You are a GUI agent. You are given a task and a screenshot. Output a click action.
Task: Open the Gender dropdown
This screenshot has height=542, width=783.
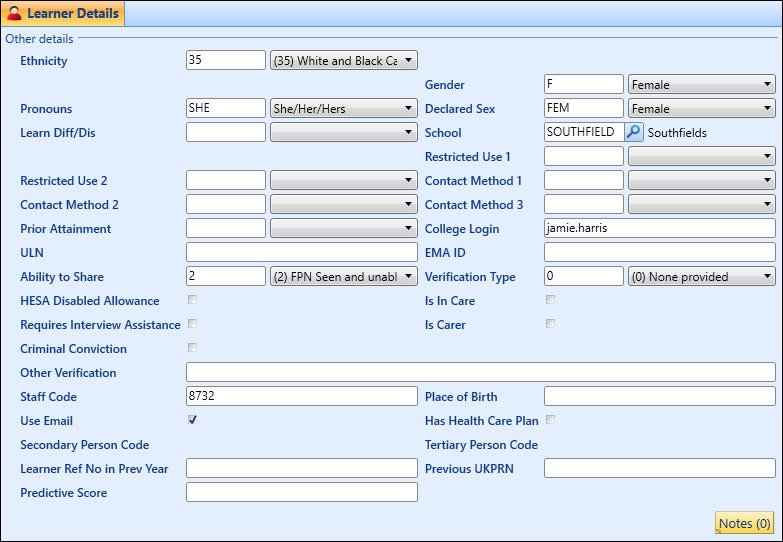[x=767, y=85]
